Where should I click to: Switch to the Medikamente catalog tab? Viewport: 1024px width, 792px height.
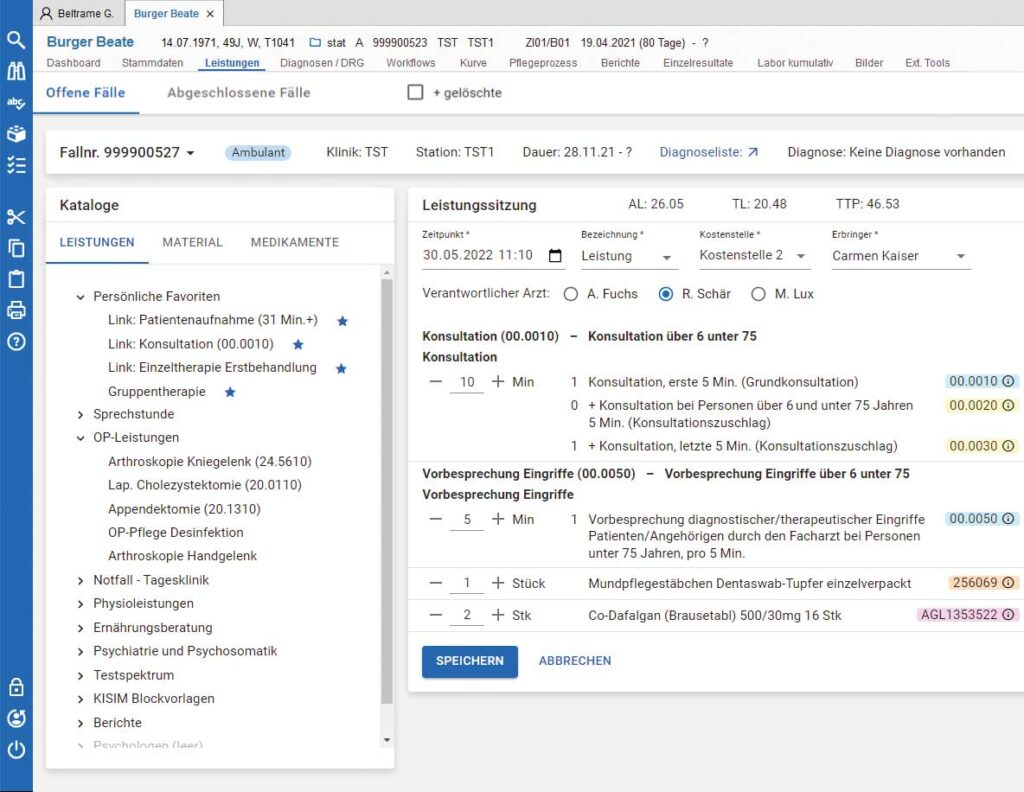[x=294, y=242]
